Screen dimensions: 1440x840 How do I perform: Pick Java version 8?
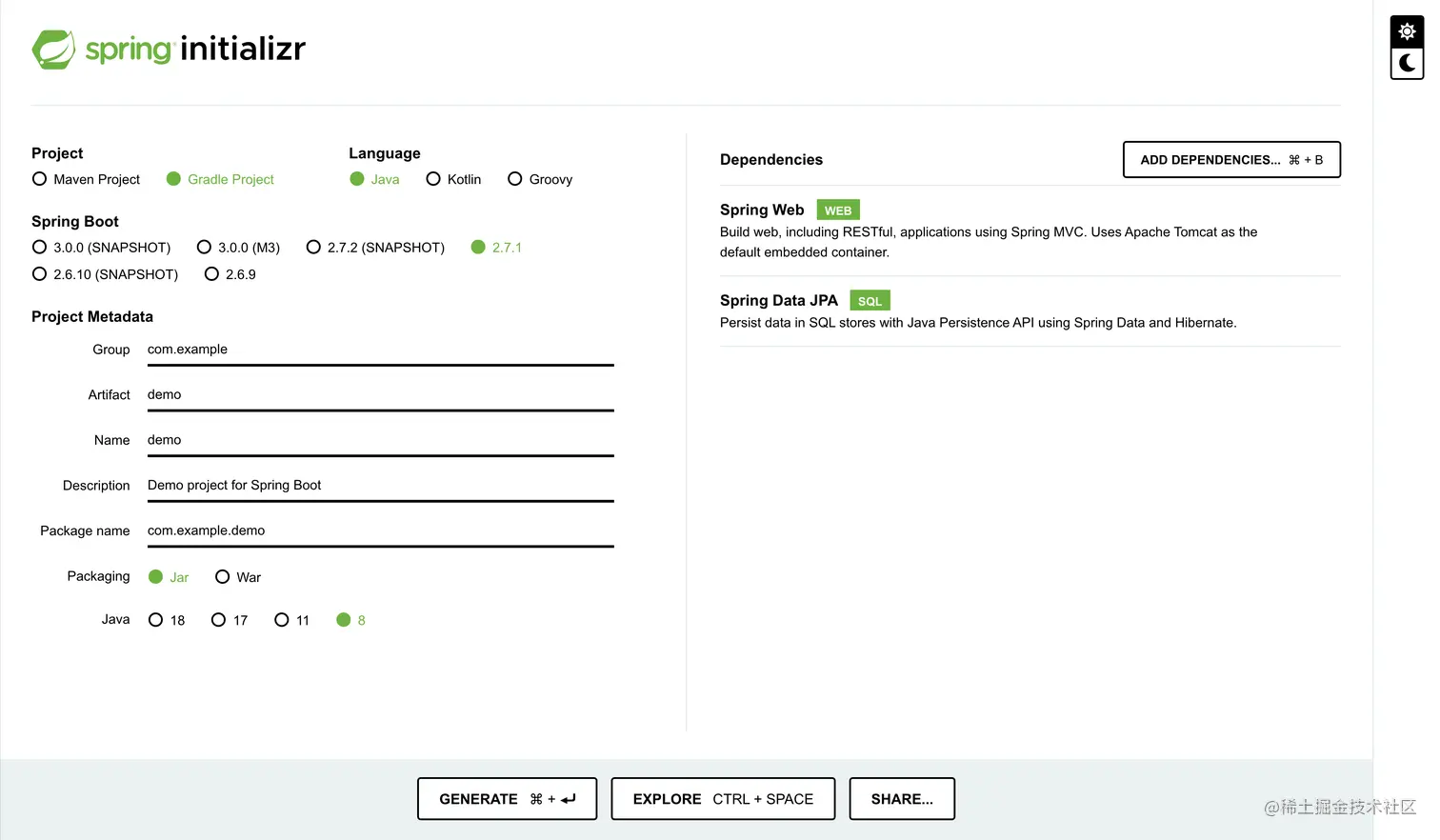pyautogui.click(x=350, y=620)
